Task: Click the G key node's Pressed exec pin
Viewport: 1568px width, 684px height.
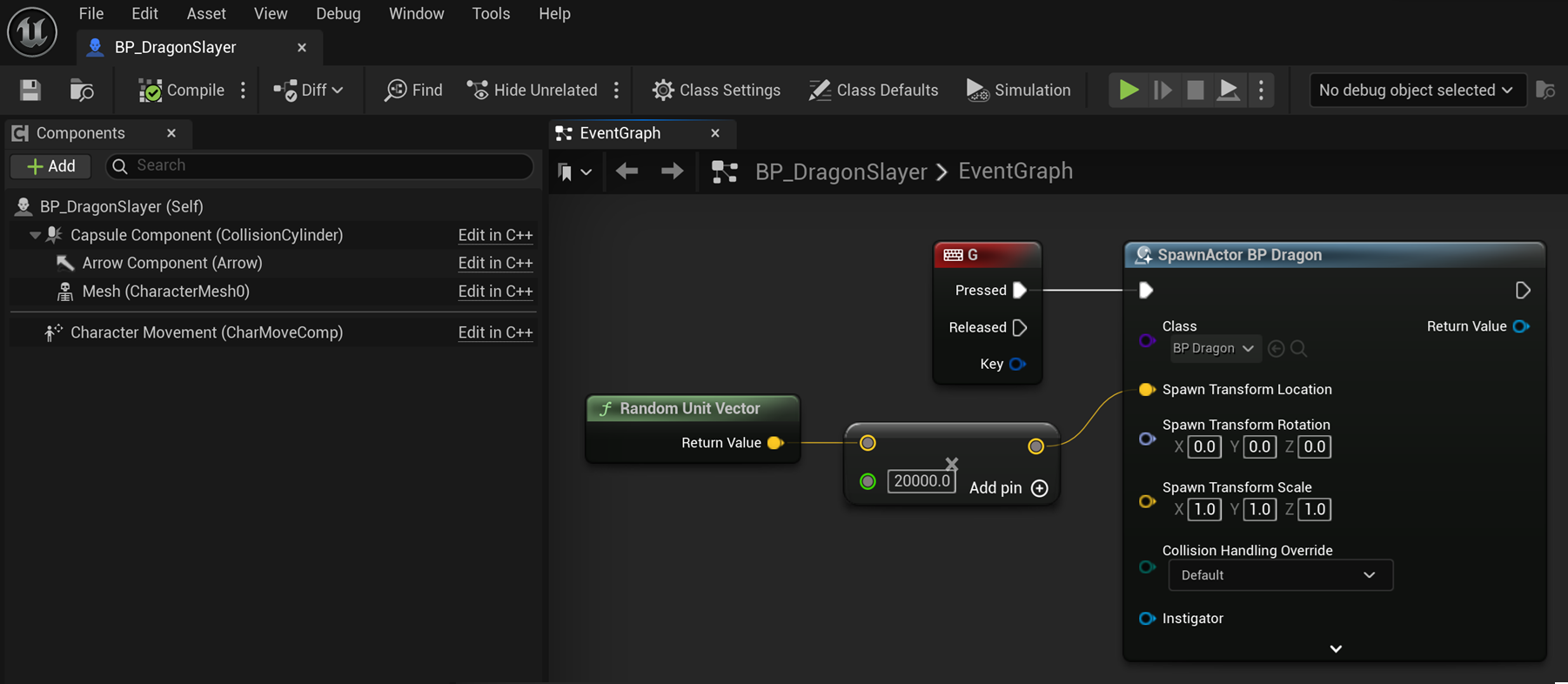Action: [1020, 290]
